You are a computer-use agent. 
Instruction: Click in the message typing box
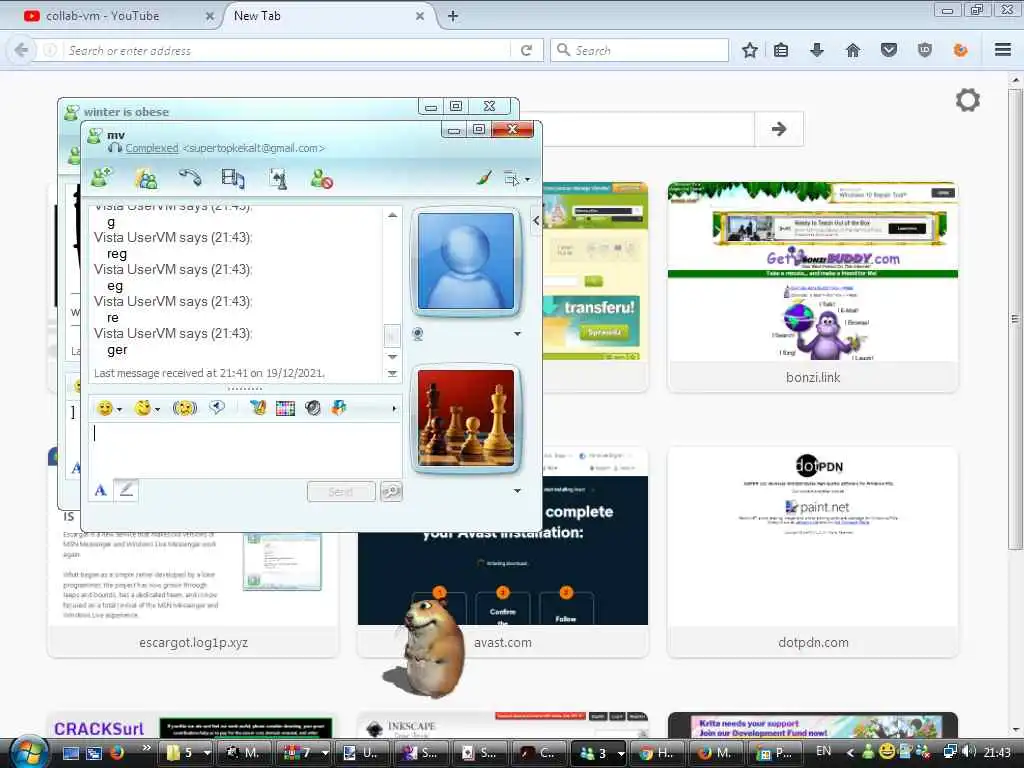245,449
